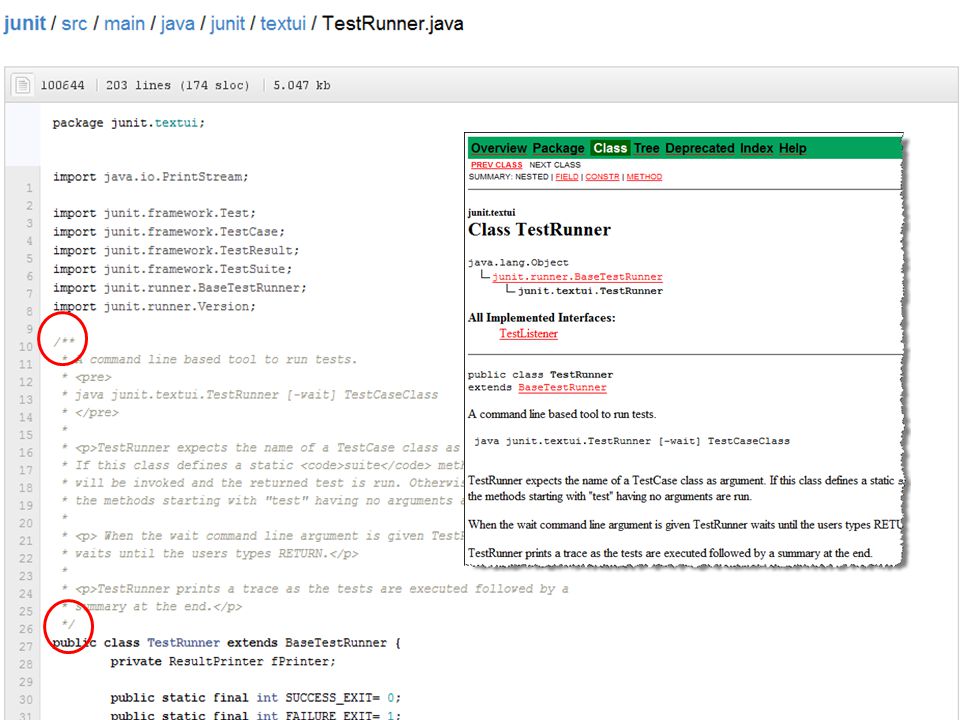This screenshot has height=720, width=960.
Task: Click the file document icon beside 100644
Action: (23, 84)
